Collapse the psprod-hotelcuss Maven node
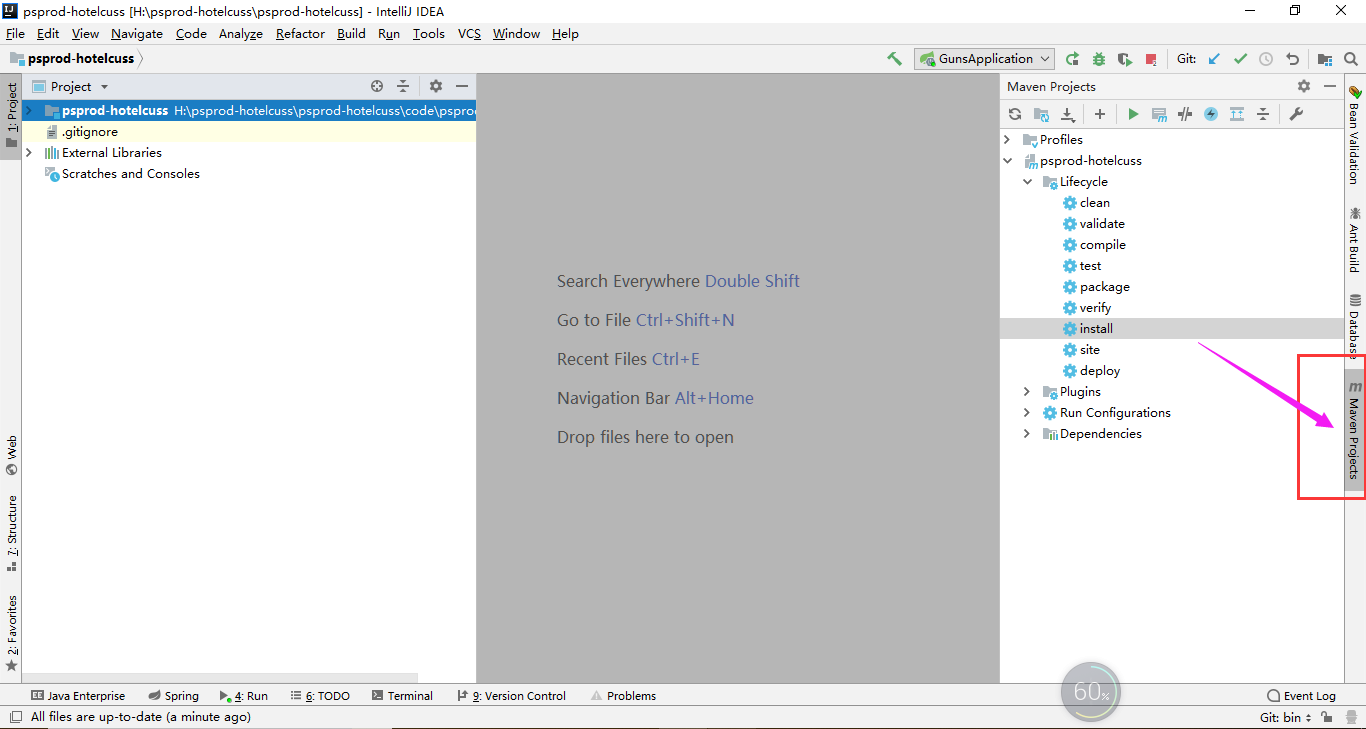This screenshot has width=1366, height=729. click(1007, 161)
